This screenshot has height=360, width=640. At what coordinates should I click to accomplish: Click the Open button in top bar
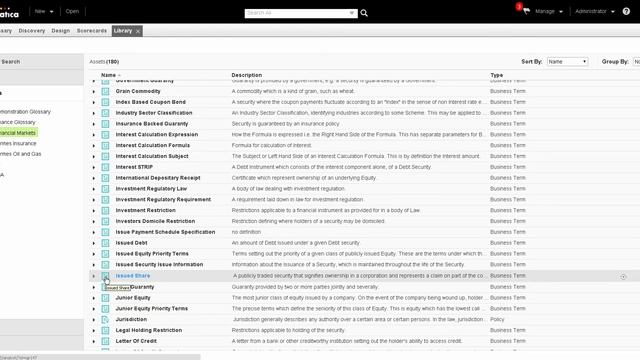tap(72, 11)
